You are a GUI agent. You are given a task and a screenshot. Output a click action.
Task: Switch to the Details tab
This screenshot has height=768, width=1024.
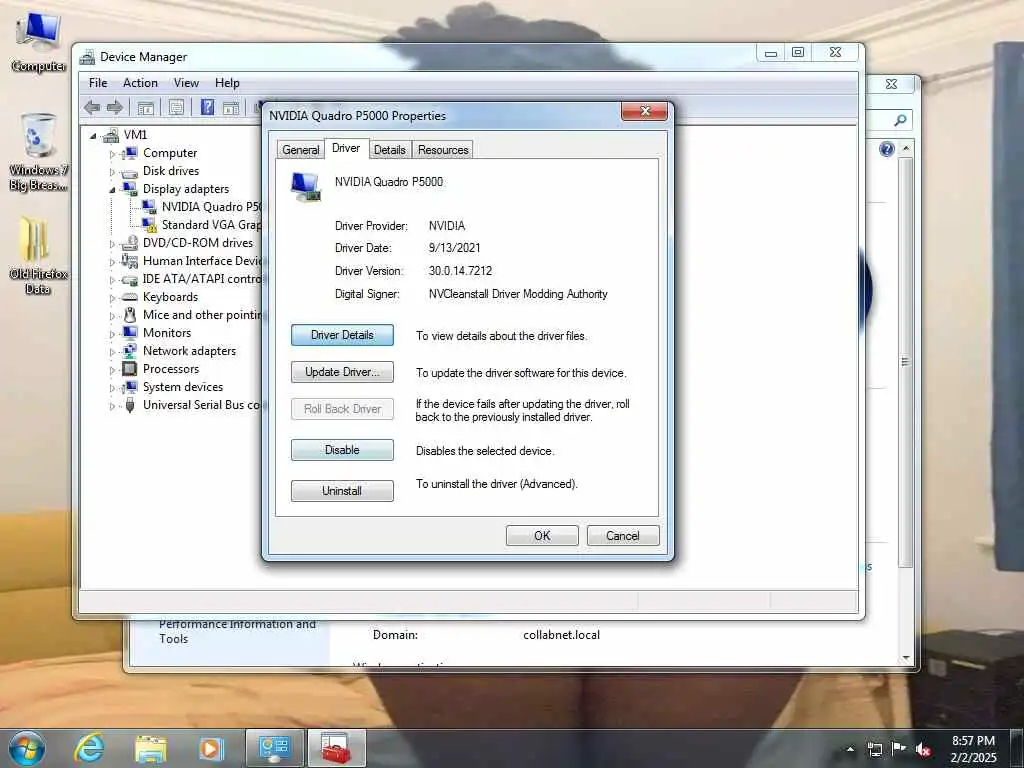point(390,150)
